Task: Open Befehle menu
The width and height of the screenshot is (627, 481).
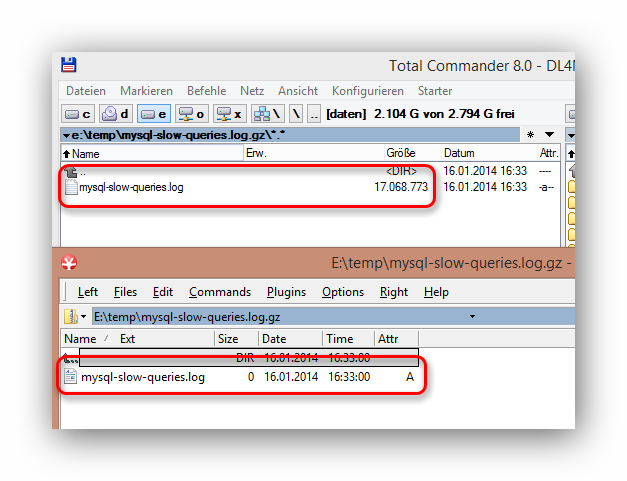Action: click(x=206, y=91)
